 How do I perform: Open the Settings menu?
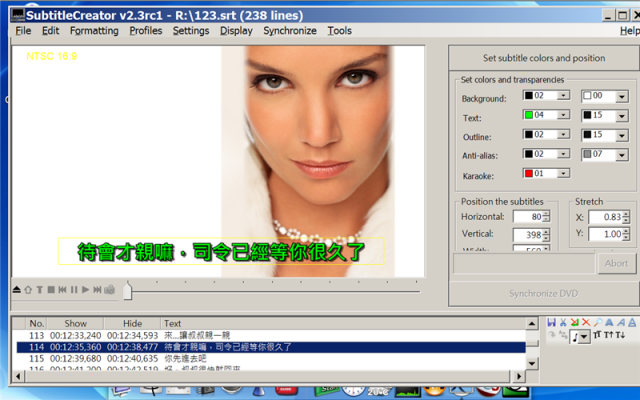[x=191, y=31]
